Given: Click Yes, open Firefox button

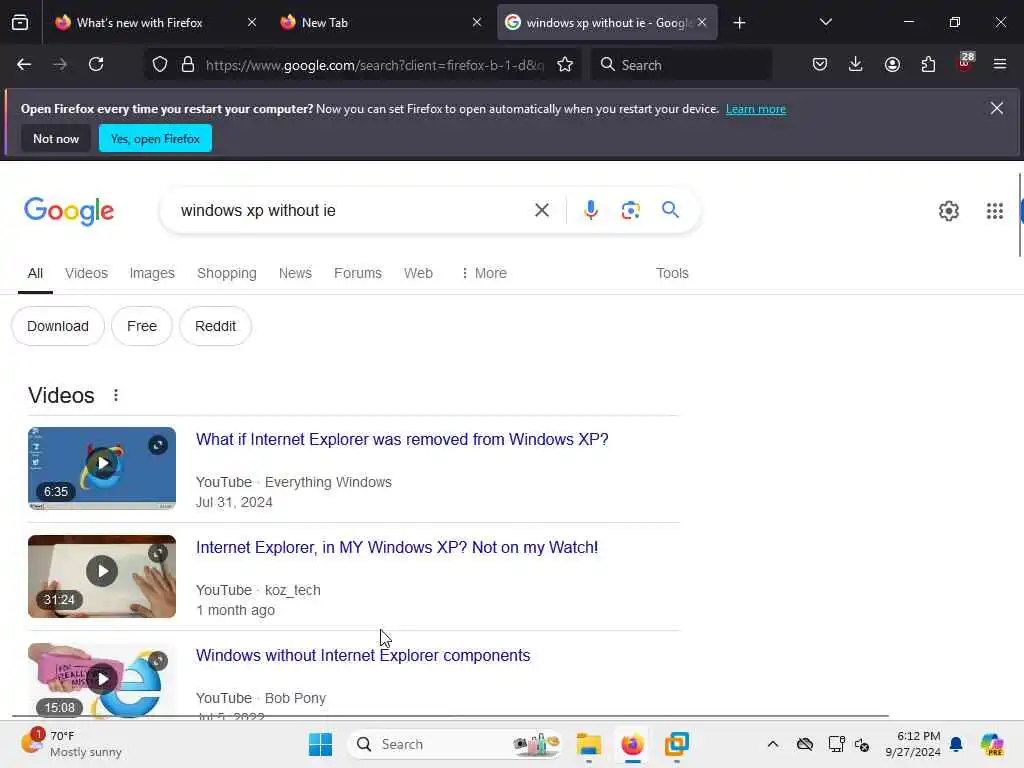Looking at the screenshot, I should pyautogui.click(x=155, y=138).
